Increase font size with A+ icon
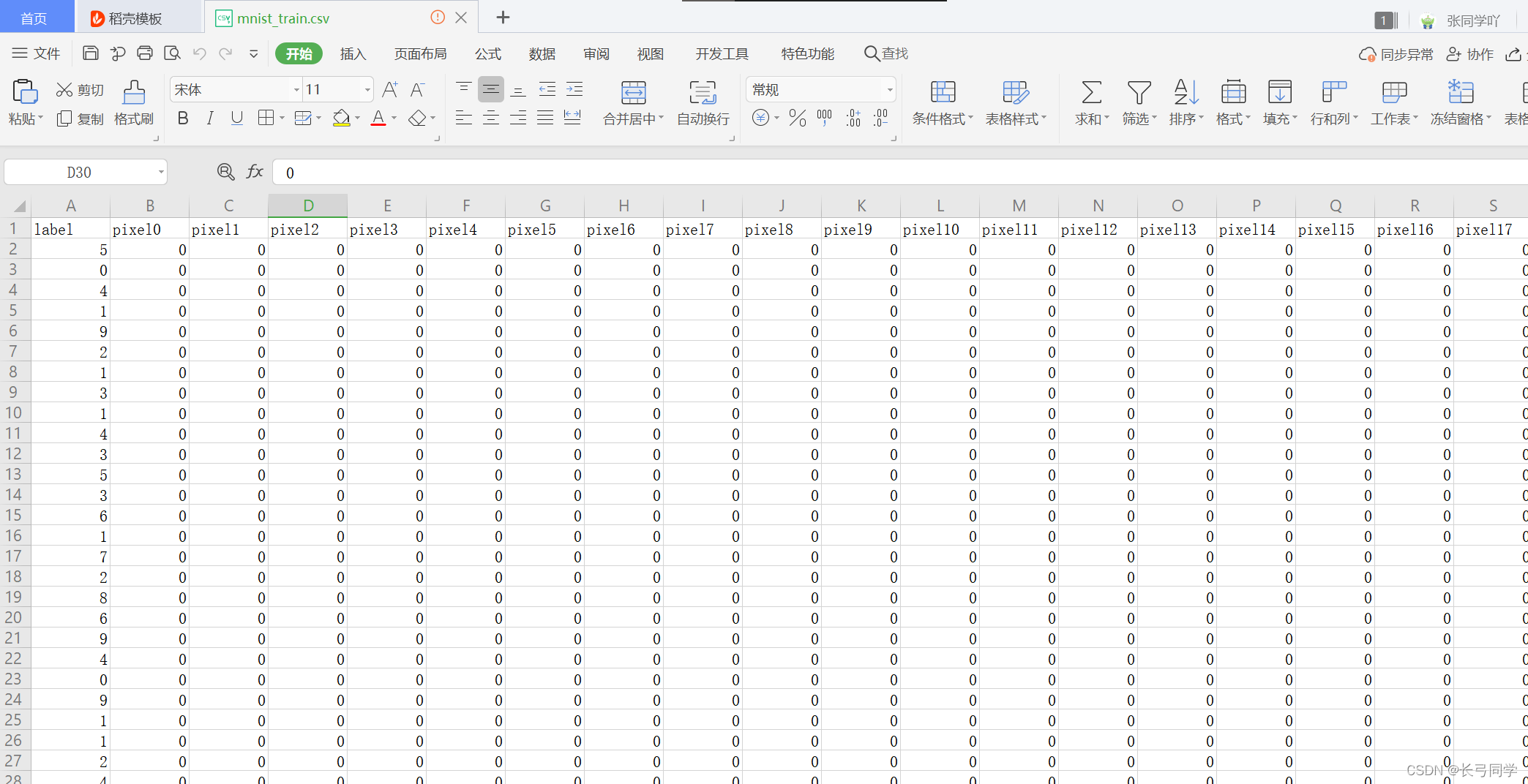The width and height of the screenshot is (1528, 784). pyautogui.click(x=390, y=90)
